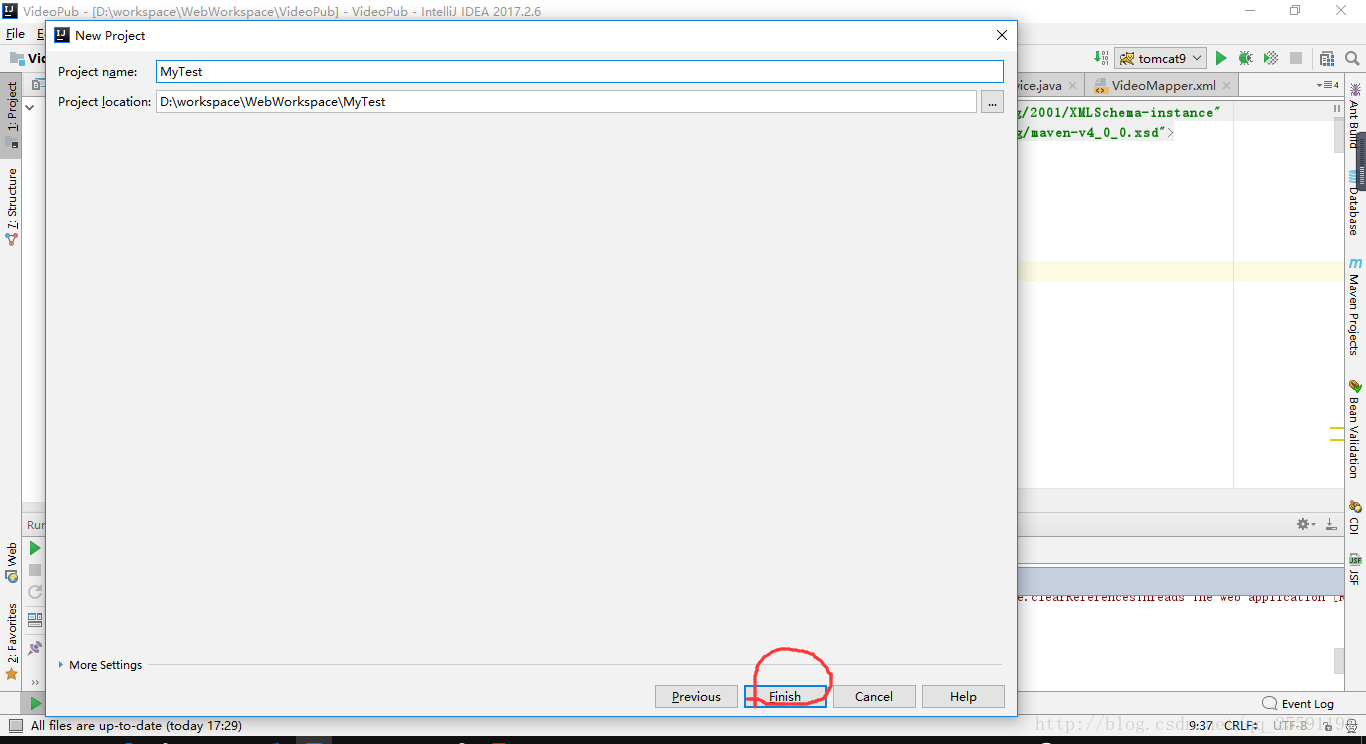Click the Stop icon in Run panel
Viewport: 1366px width, 744px height.
pyautogui.click(x=34, y=570)
